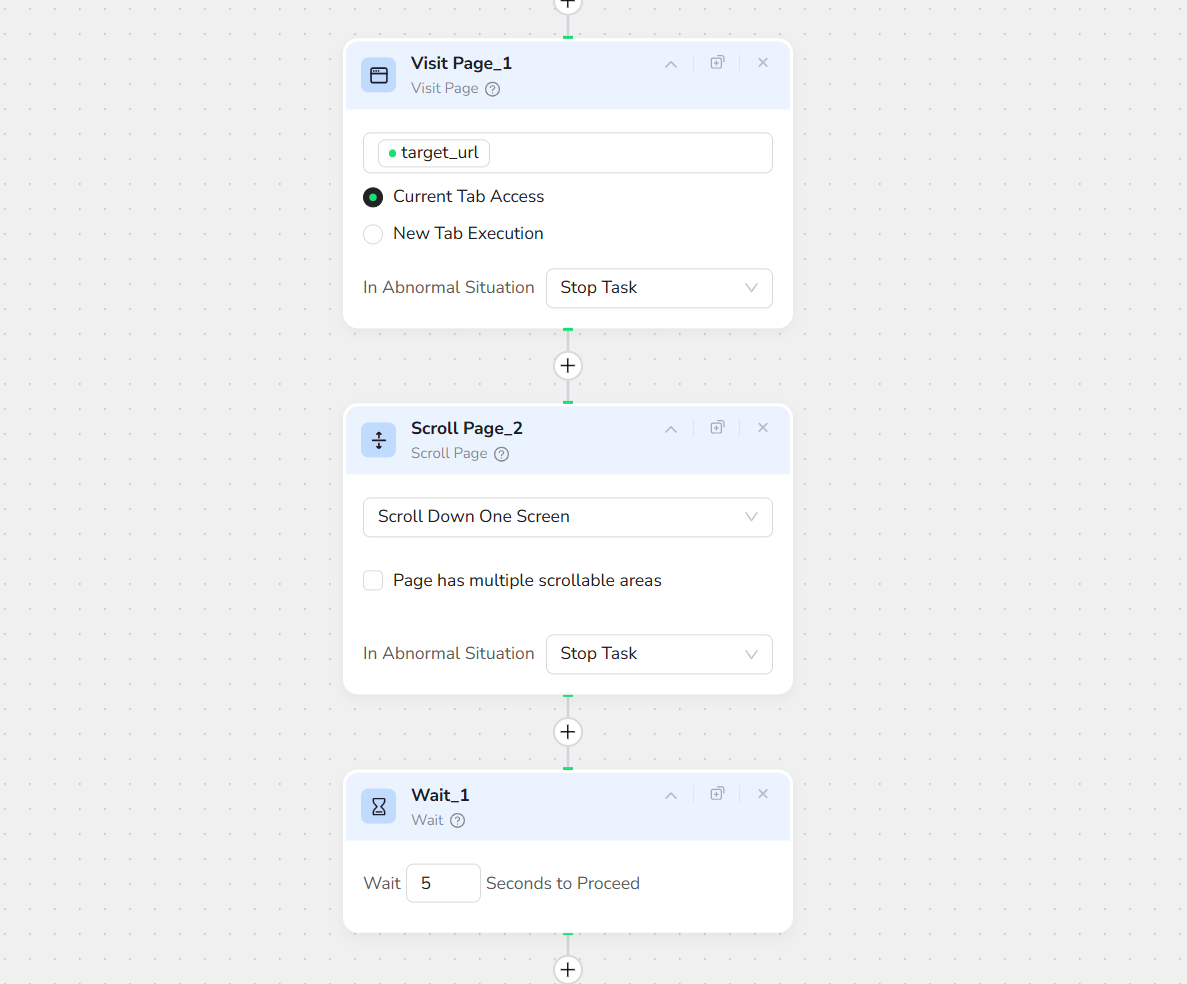
Task: Collapse the Visit Page_1 node
Action: click(x=671, y=64)
